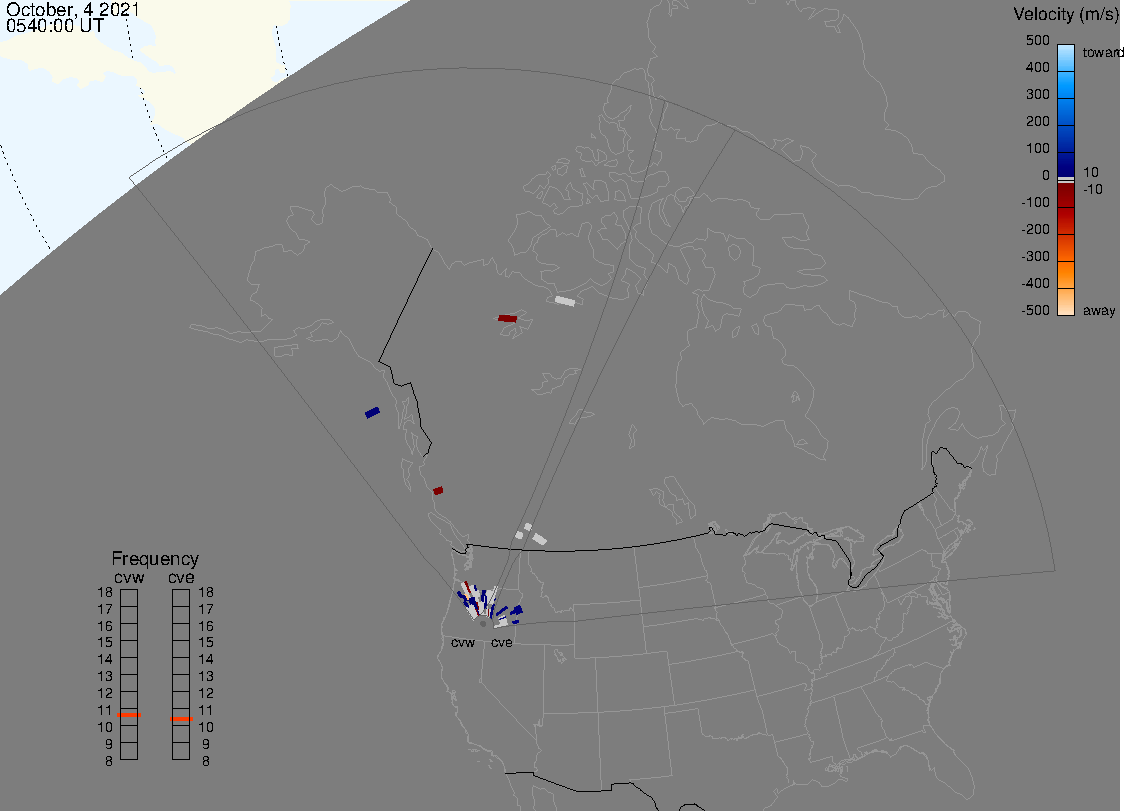Viewport: 1124px width, 811px height.
Task: Click the red marker on the cve frequency bar
Action: [x=181, y=718]
